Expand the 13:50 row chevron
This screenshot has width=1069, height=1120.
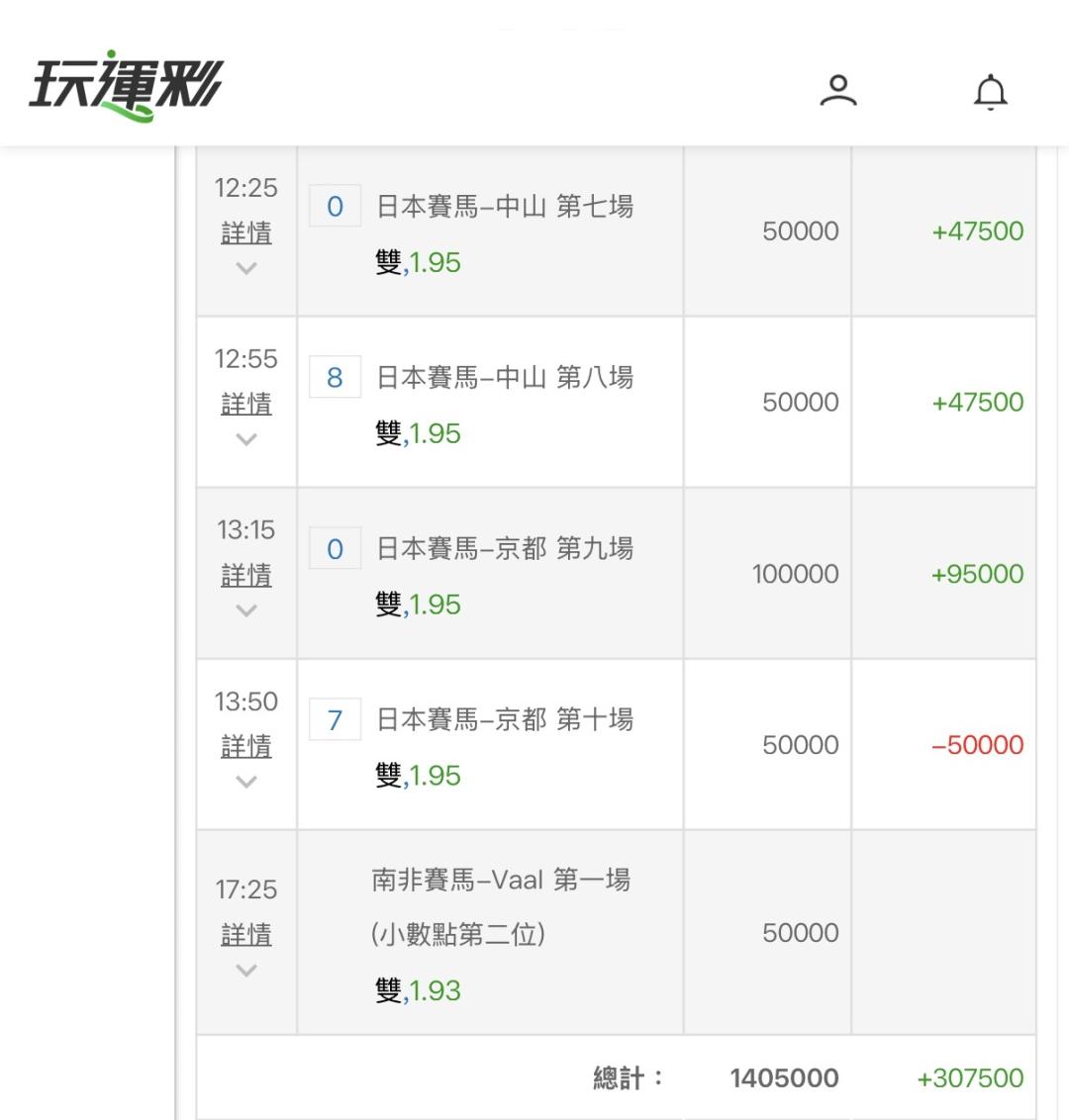[x=246, y=782]
